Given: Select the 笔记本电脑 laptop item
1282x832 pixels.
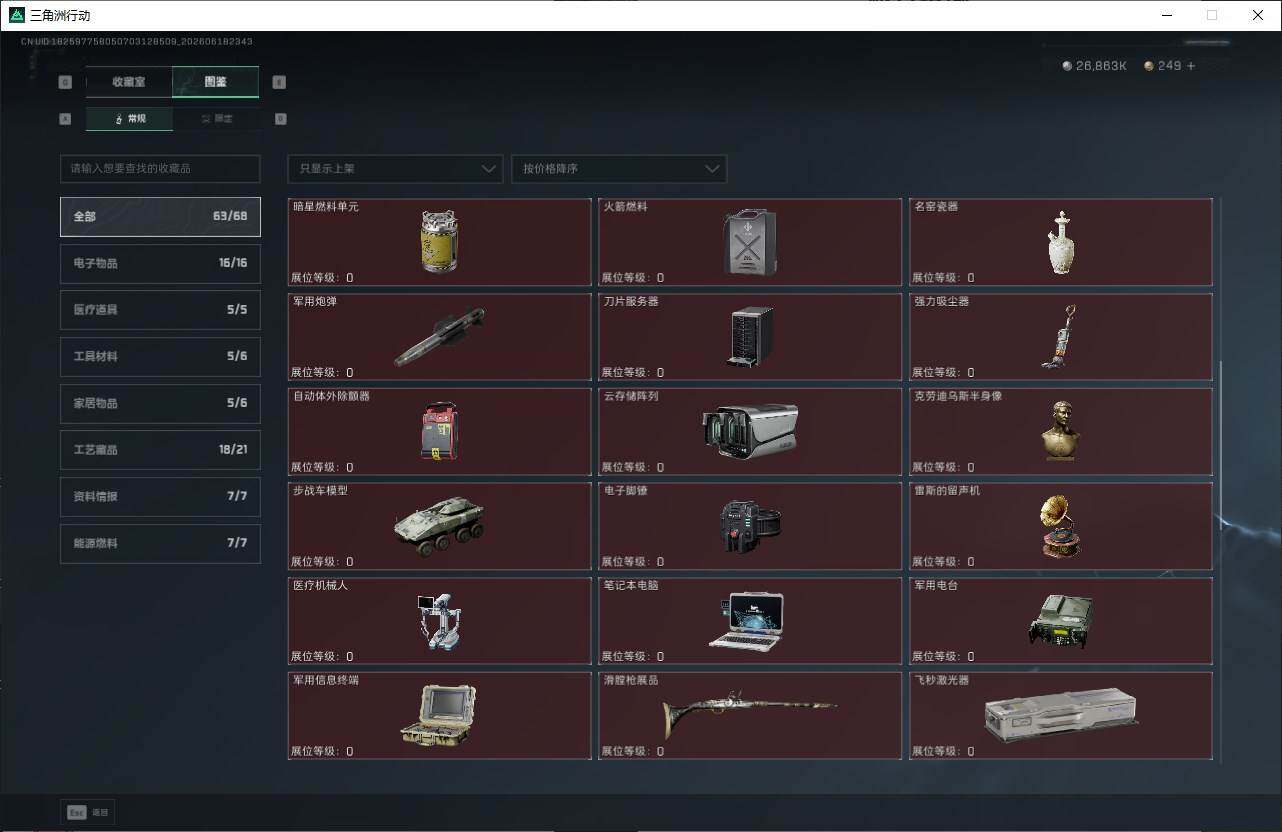Looking at the screenshot, I should point(750,621).
